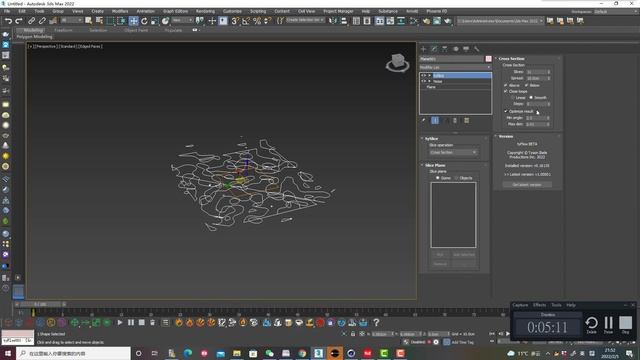Click the Pause icon in bottom simulation toolbar
Screen dimensions: 640x360
131,322
